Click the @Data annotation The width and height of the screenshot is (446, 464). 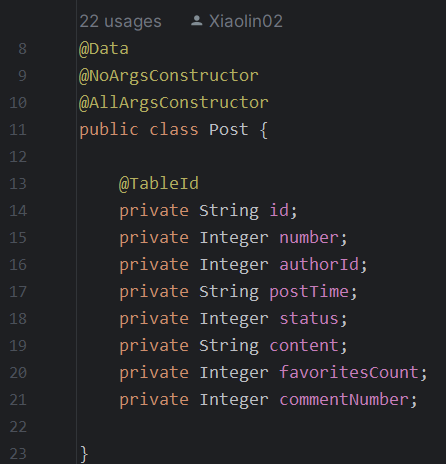pos(104,49)
